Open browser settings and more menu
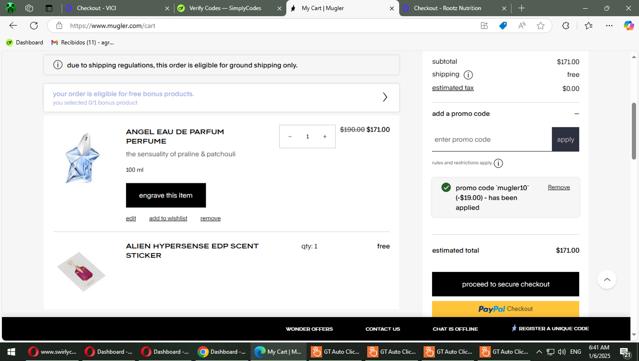The image size is (639, 361). 609,26
